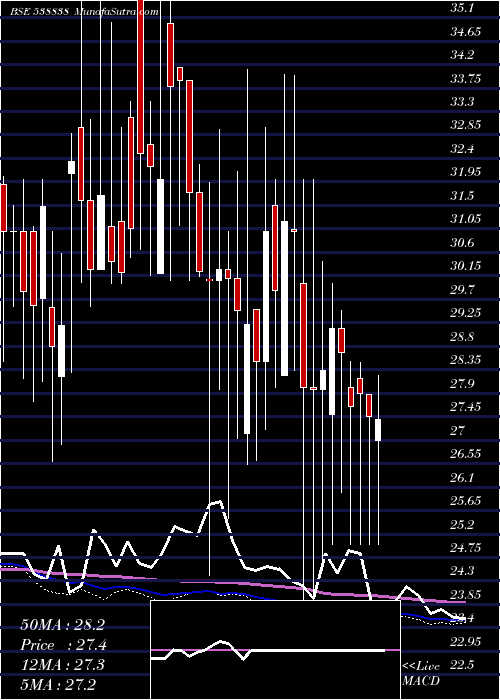Click the 30.6 price axis label
This screenshot has height=700, width=500.
point(463,243)
